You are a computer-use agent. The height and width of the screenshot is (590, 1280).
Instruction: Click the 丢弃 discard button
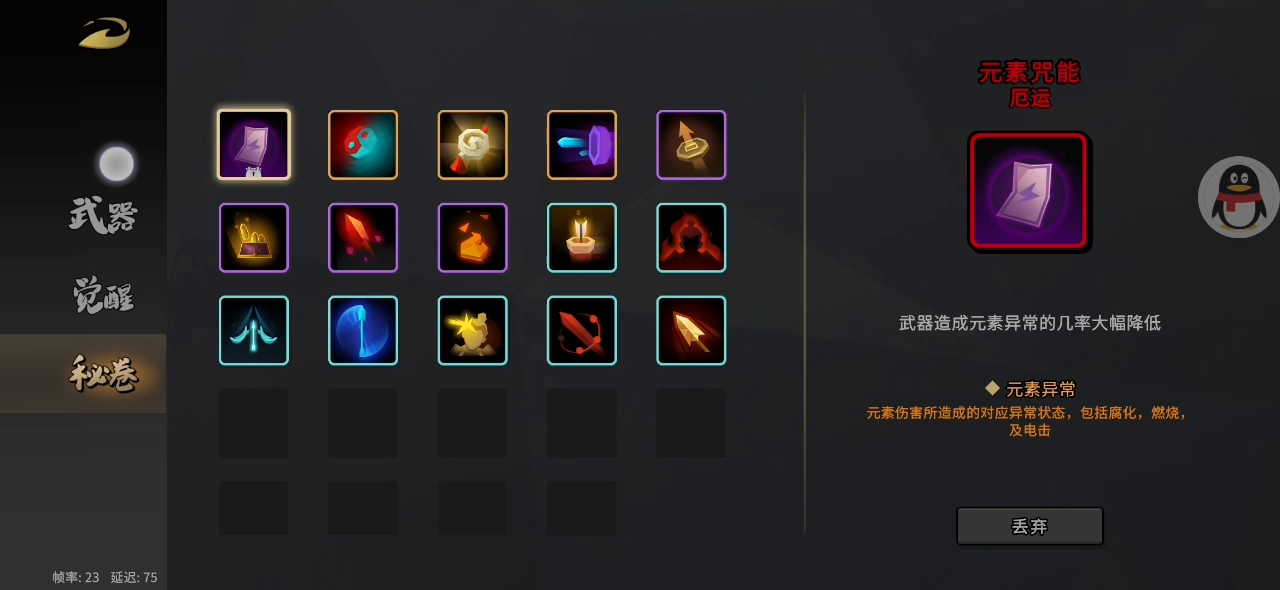point(1030,526)
